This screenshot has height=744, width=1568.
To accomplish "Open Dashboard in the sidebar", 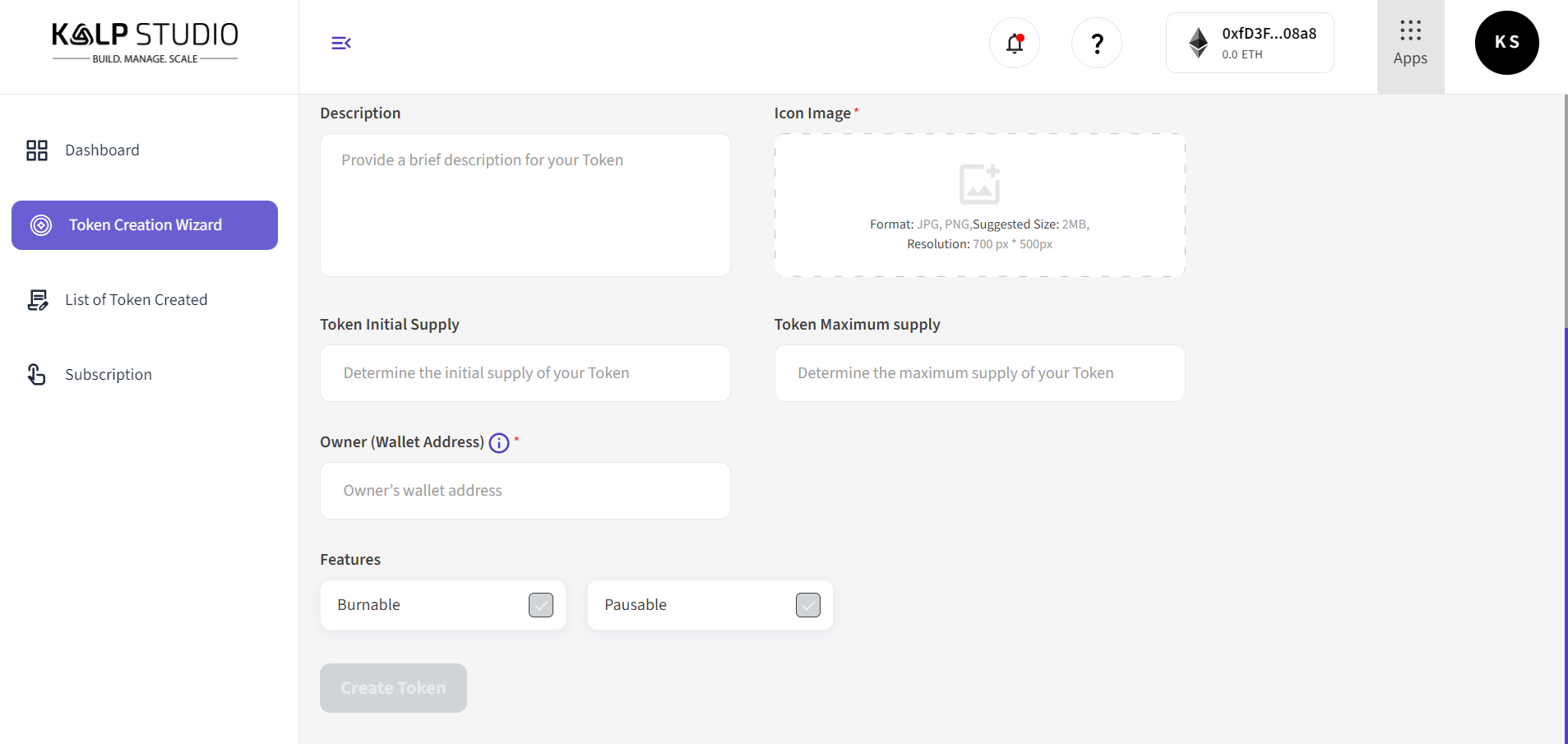I will (x=102, y=150).
